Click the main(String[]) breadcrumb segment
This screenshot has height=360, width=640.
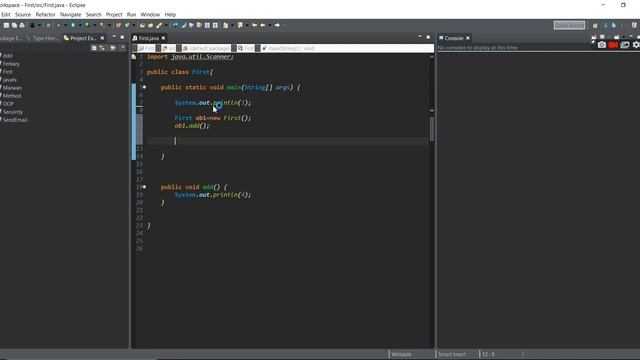point(288,48)
